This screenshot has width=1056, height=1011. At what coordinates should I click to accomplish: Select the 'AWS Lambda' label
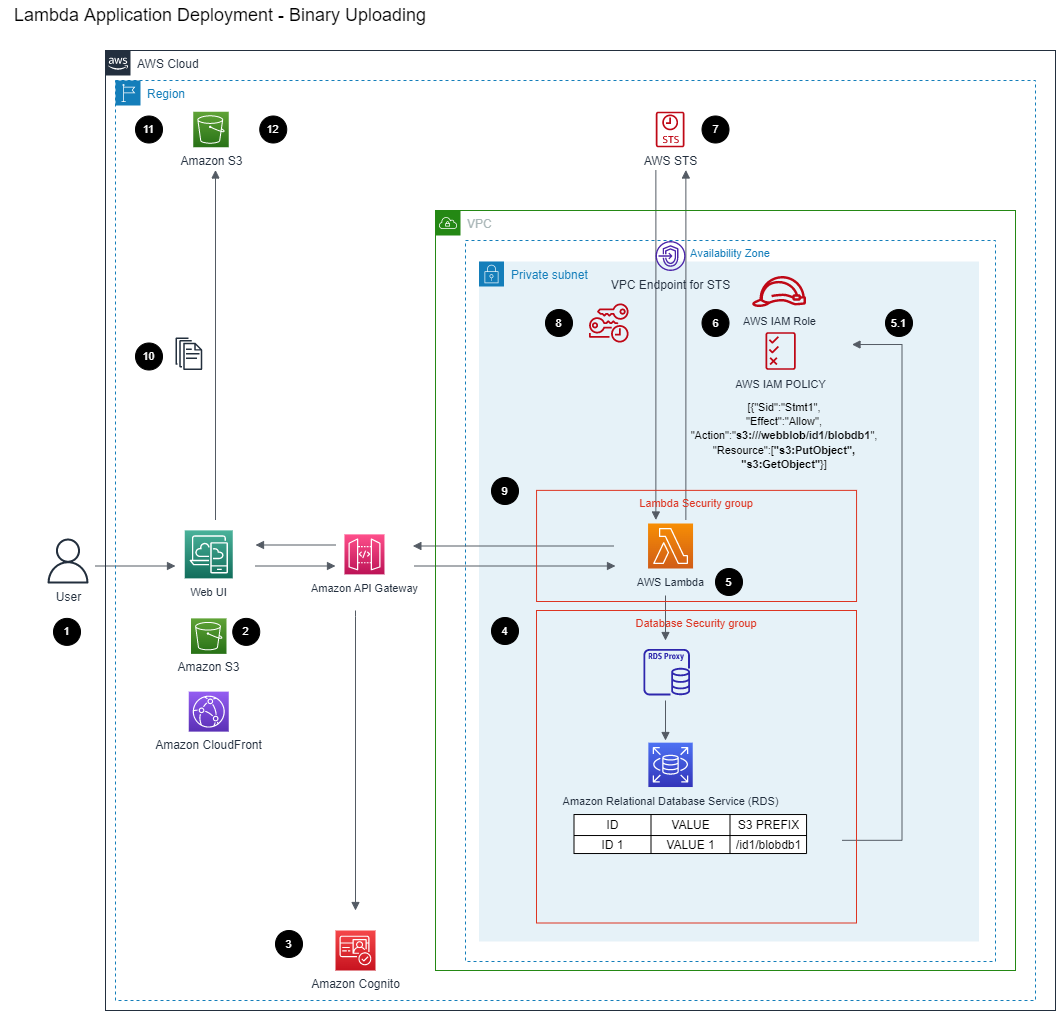tap(670, 582)
